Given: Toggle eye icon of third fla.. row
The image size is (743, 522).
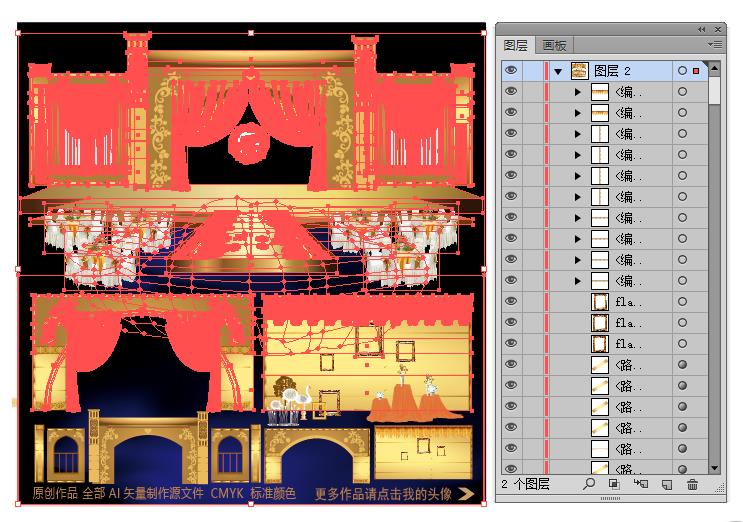Looking at the screenshot, I should tap(511, 343).
